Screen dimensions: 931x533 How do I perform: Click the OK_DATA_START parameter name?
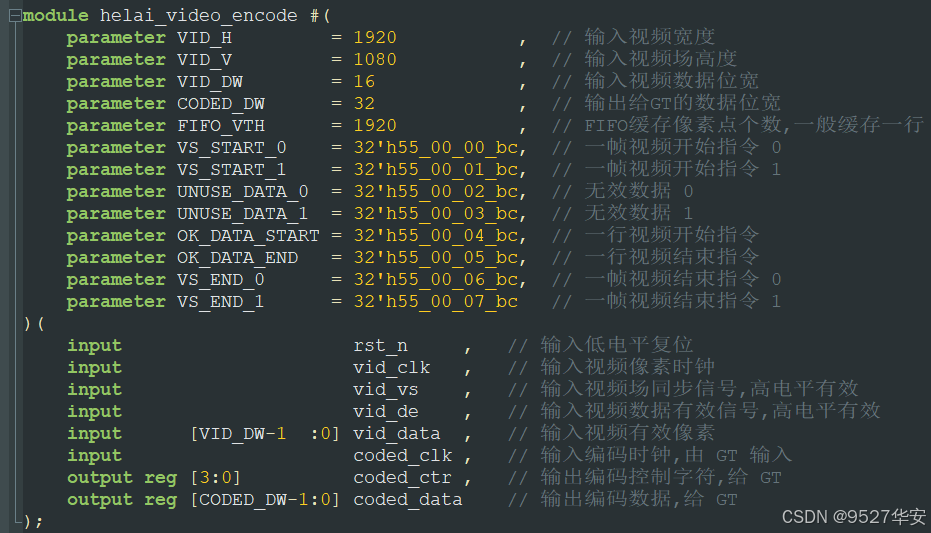[248, 236]
